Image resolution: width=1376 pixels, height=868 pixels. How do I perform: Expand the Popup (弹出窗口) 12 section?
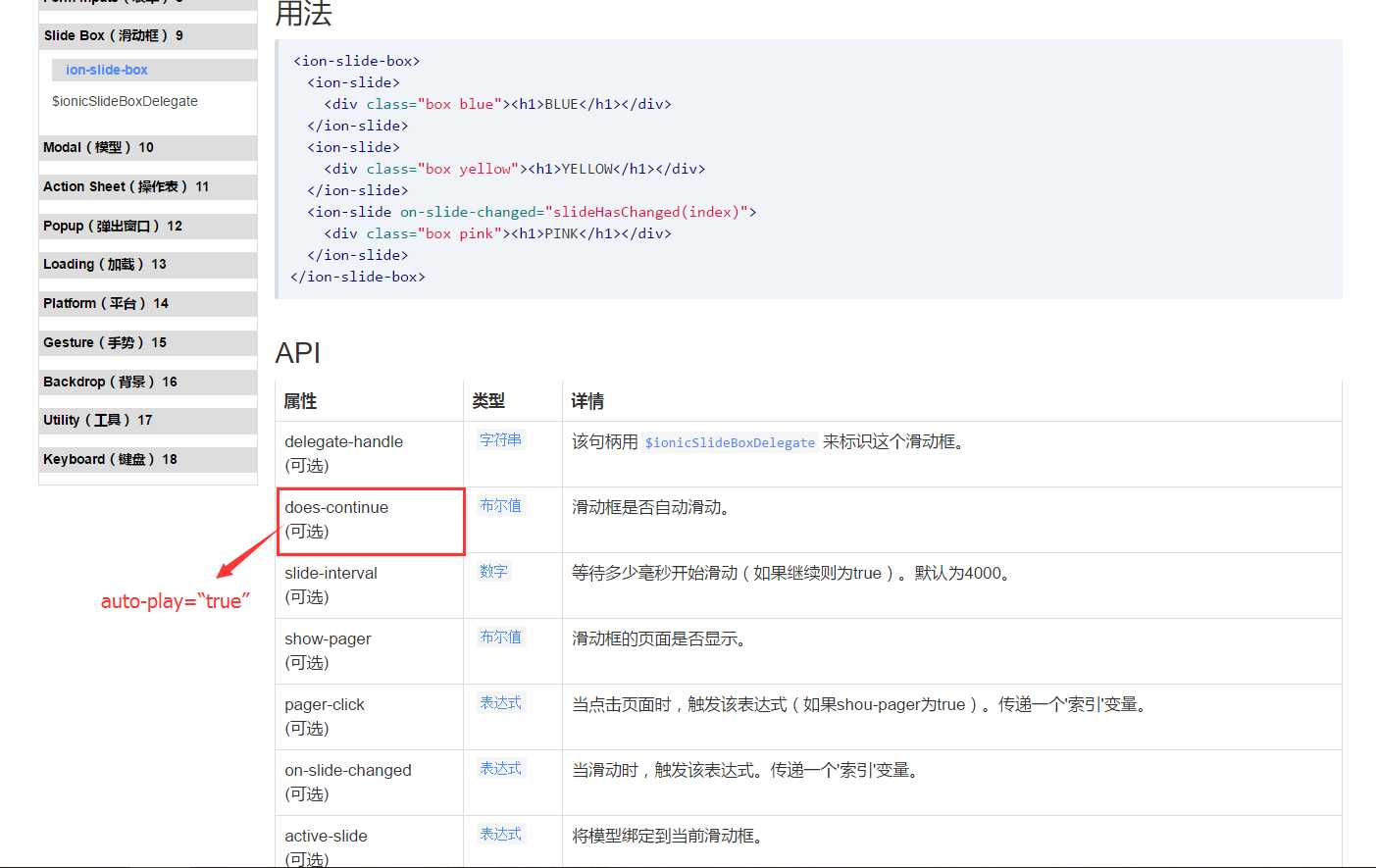tap(148, 226)
